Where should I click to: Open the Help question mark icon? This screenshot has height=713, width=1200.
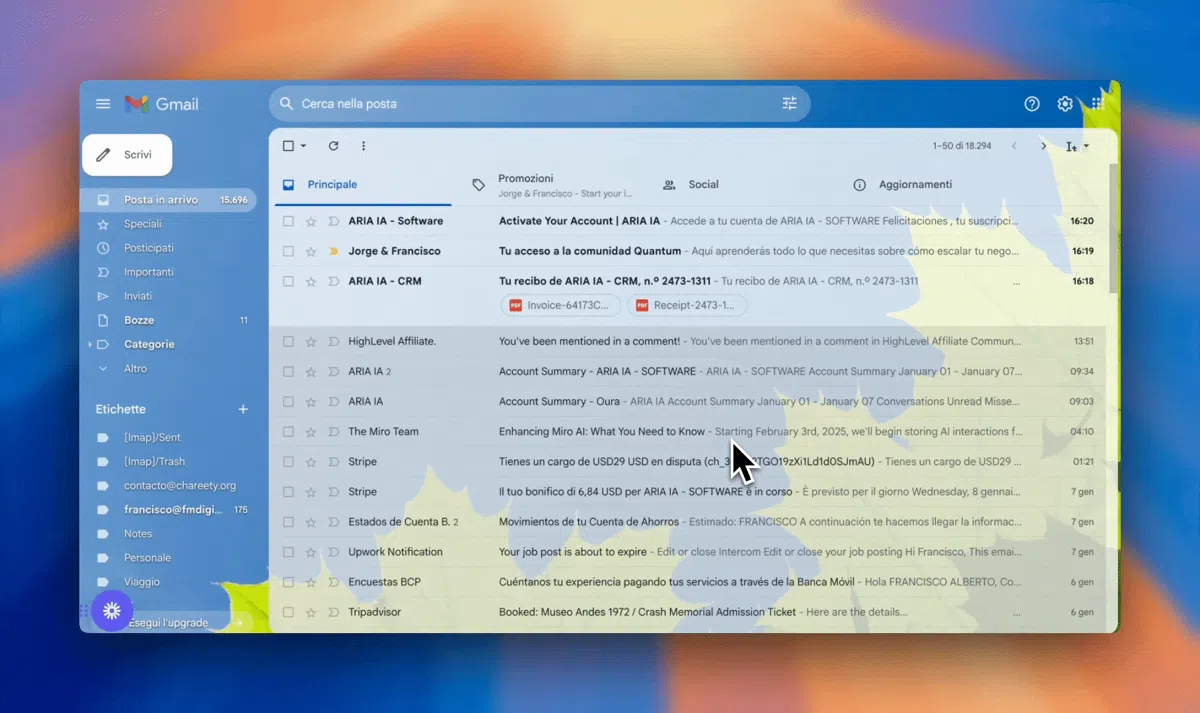[x=1032, y=104]
